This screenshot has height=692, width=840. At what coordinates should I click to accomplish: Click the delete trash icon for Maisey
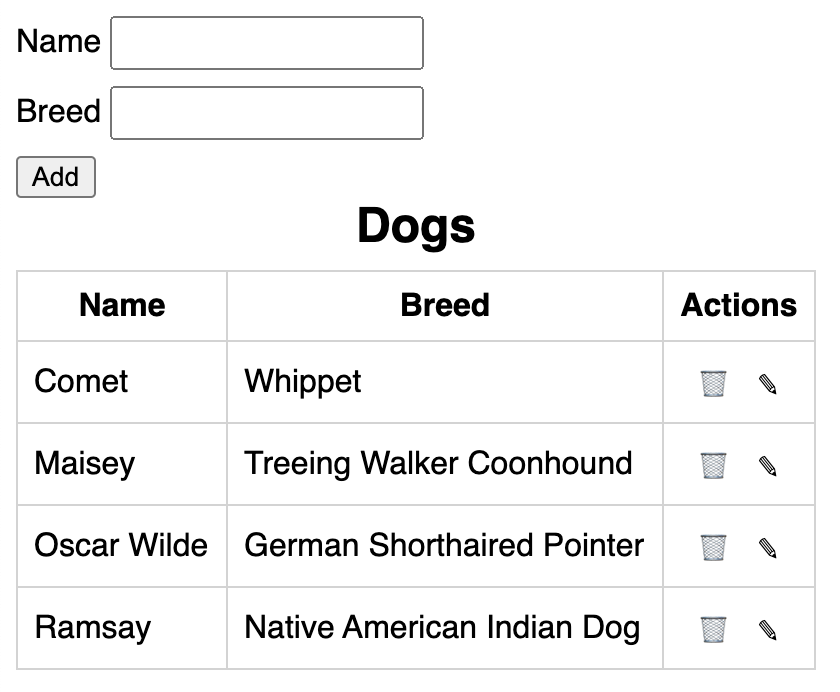pos(713,464)
